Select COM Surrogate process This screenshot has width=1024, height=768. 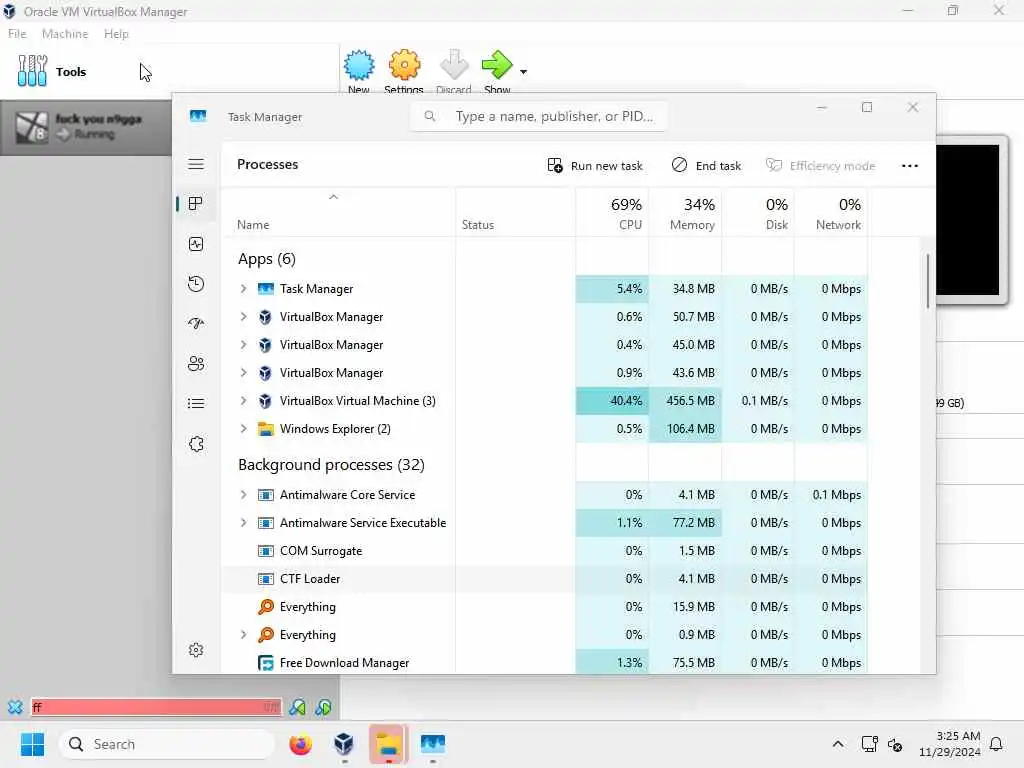tap(545, 551)
